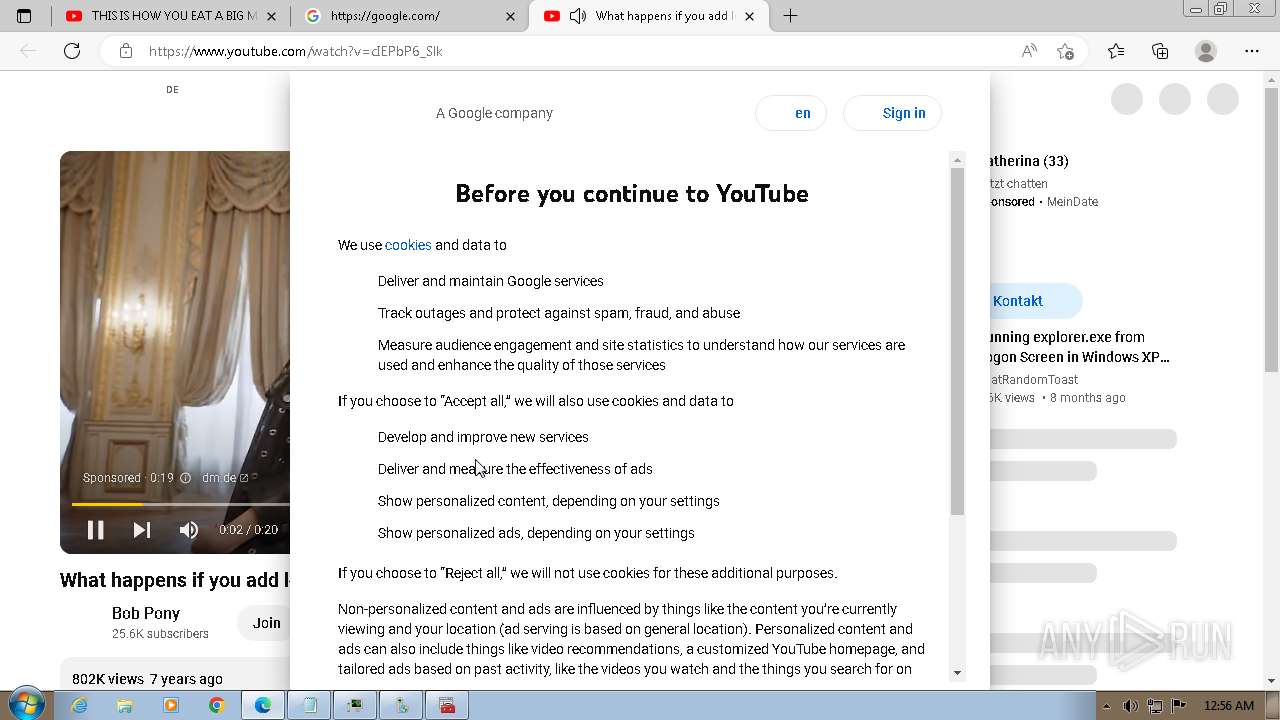The width and height of the screenshot is (1280, 720).
Task: Open the Favorites list icon
Action: tap(1116, 51)
